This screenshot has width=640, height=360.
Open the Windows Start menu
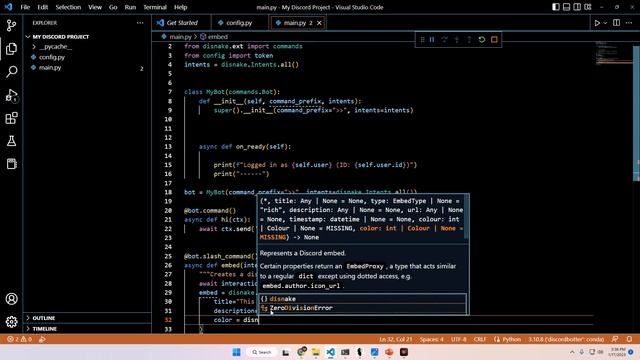click(x=236, y=352)
